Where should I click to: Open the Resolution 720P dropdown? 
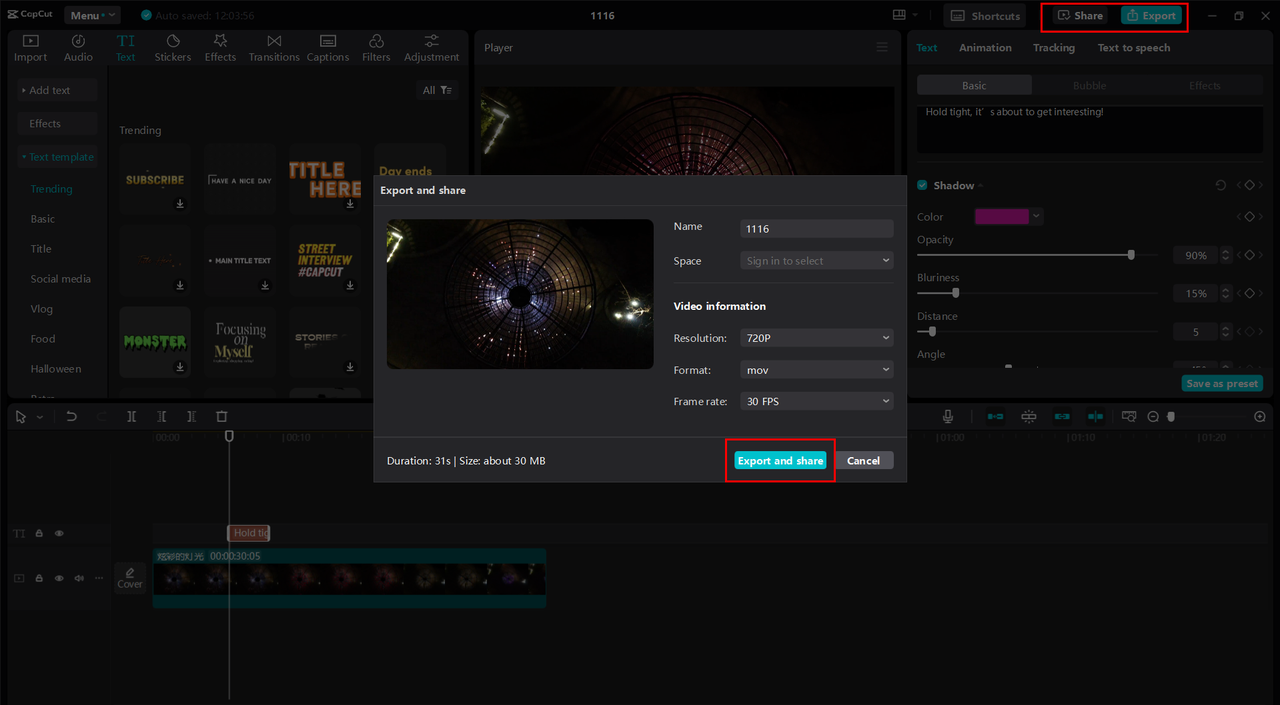(x=817, y=338)
